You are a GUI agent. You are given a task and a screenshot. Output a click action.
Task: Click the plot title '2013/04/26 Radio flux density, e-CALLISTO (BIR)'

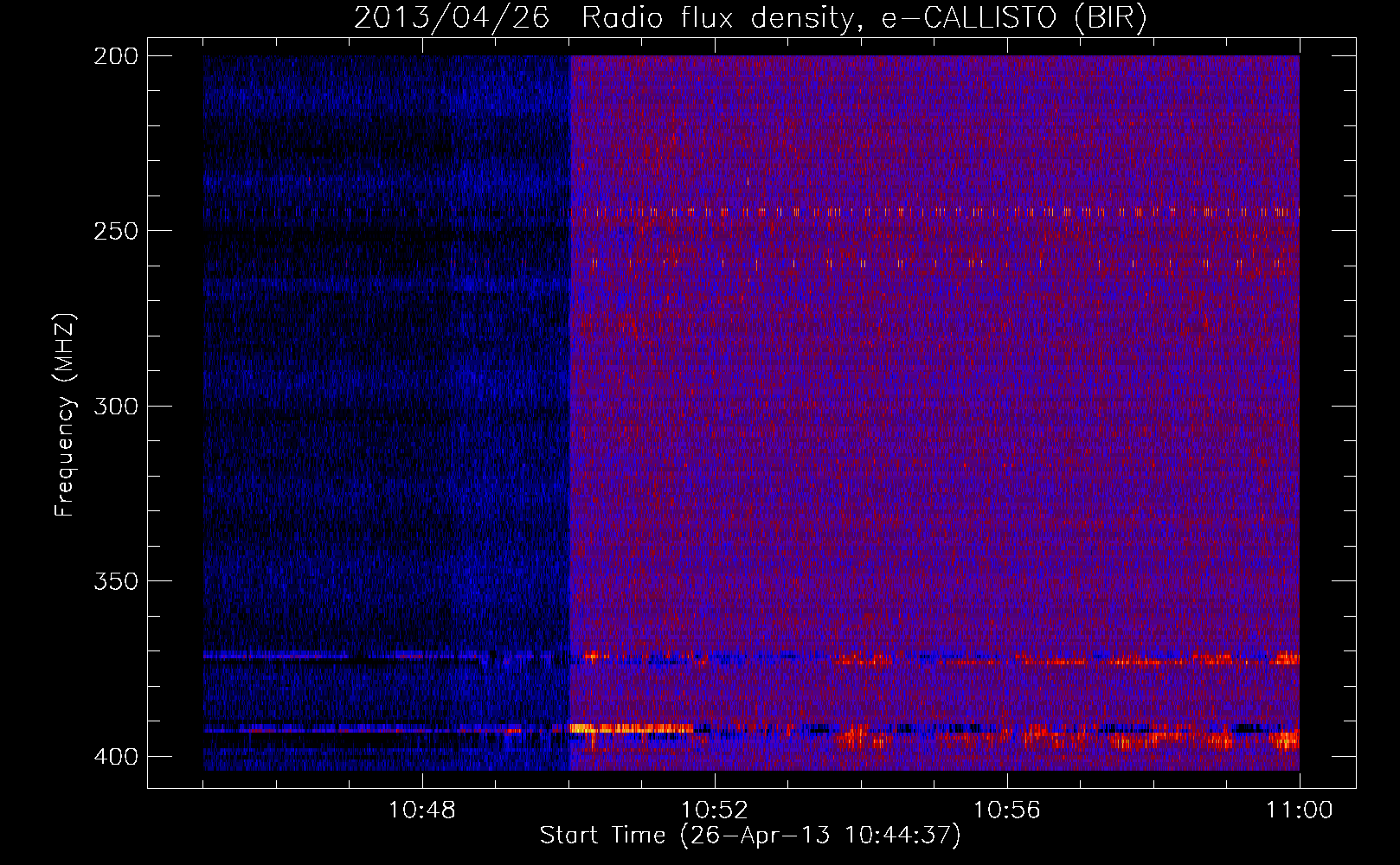coord(750,17)
